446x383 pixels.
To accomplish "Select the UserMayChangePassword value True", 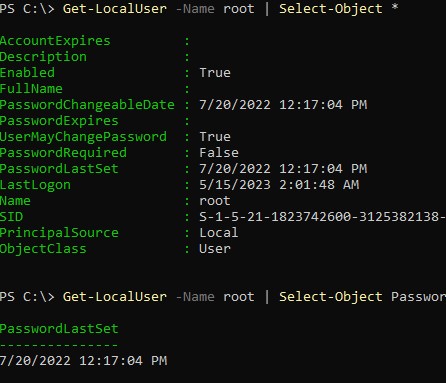I will [x=215, y=137].
